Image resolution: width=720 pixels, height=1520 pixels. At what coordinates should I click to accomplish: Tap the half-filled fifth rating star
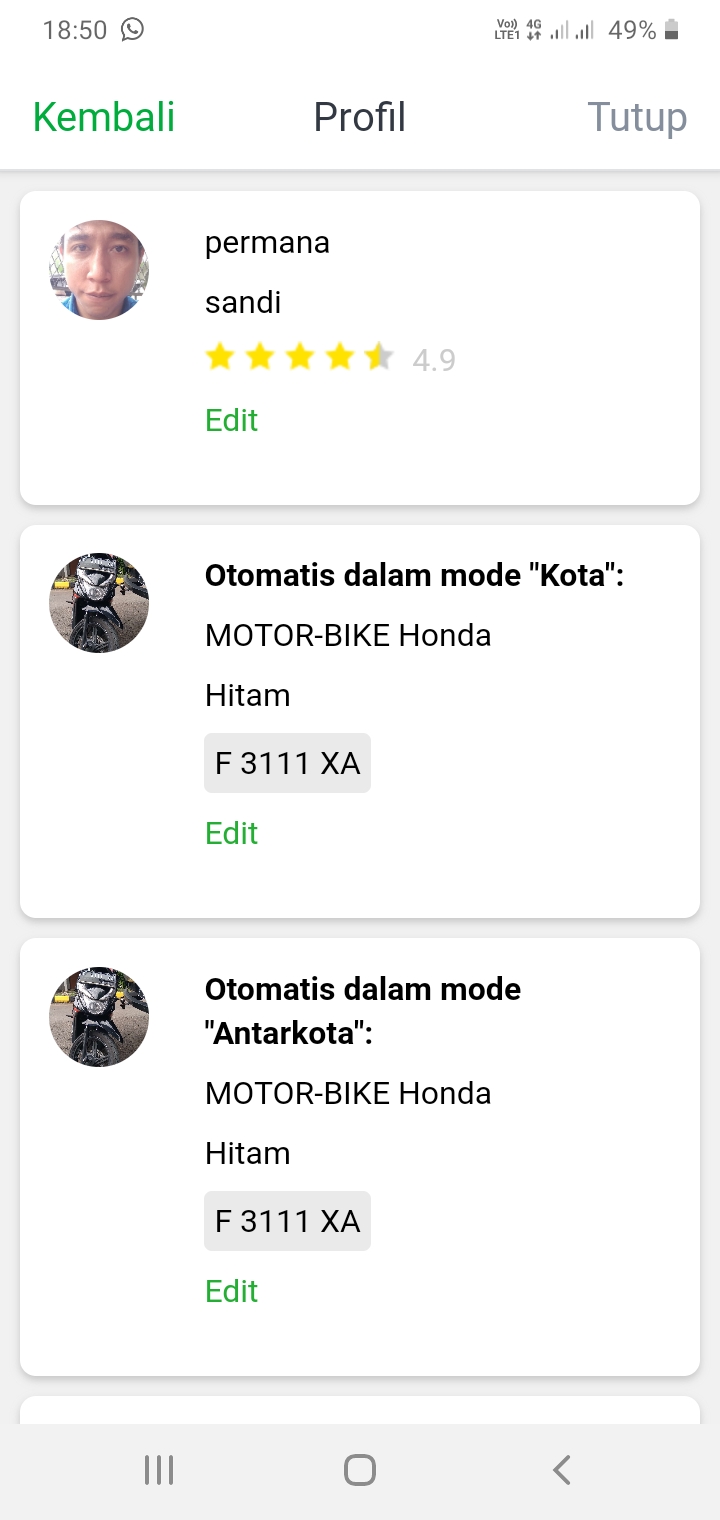pyautogui.click(x=379, y=357)
